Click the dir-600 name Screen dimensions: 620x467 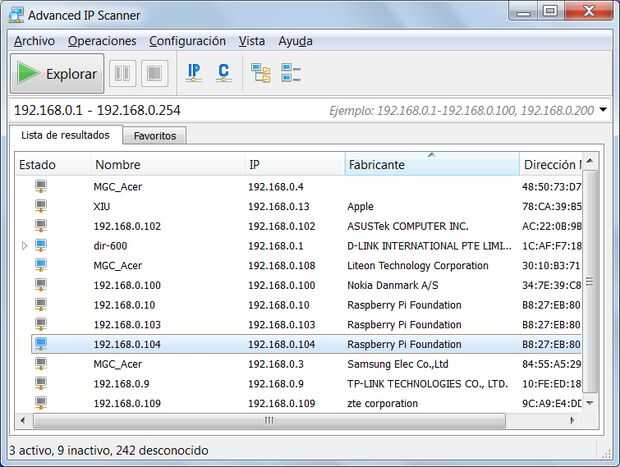point(110,246)
